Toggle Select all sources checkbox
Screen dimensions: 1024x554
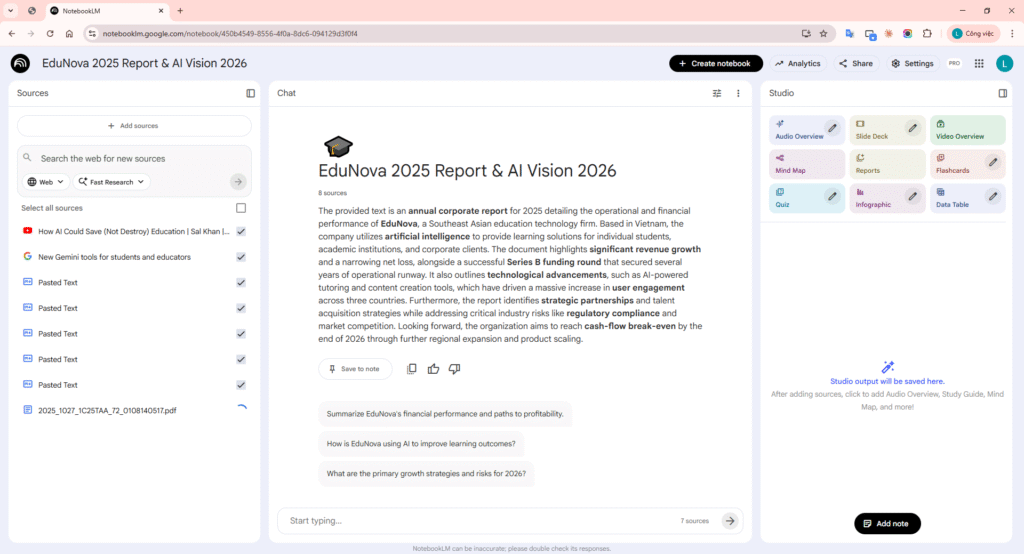click(240, 208)
